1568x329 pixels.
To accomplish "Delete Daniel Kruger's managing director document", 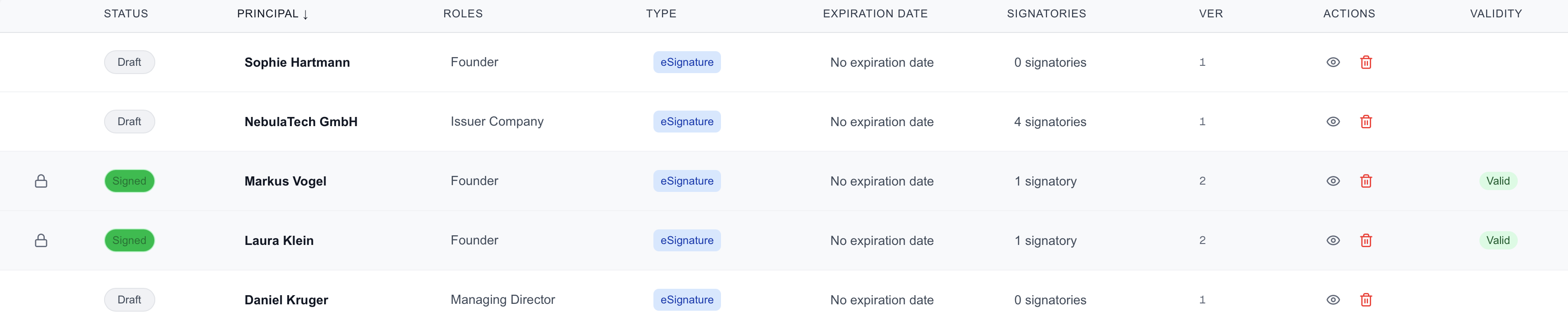I will tap(1367, 300).
